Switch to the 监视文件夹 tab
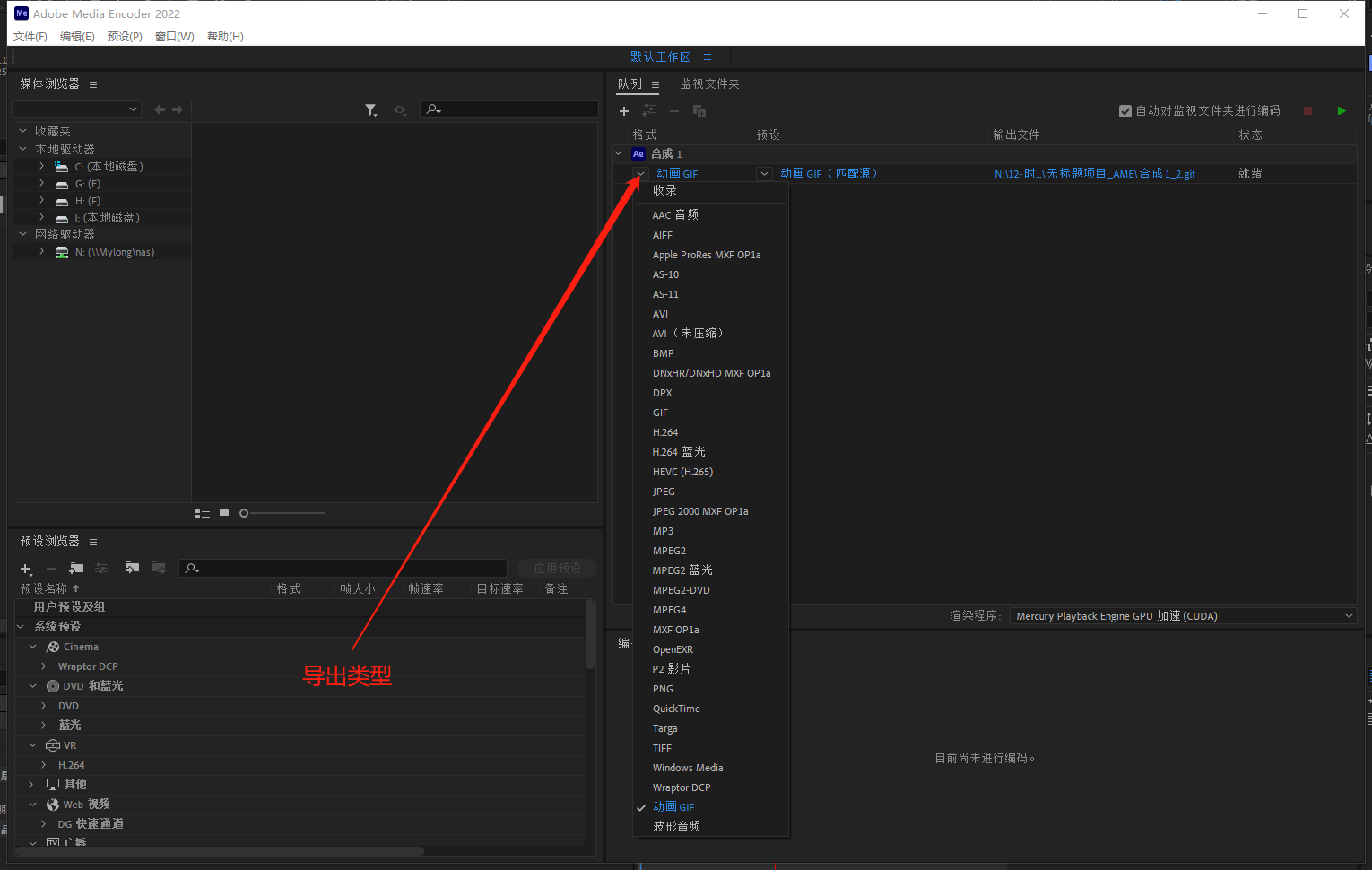The image size is (1372, 870). point(709,83)
